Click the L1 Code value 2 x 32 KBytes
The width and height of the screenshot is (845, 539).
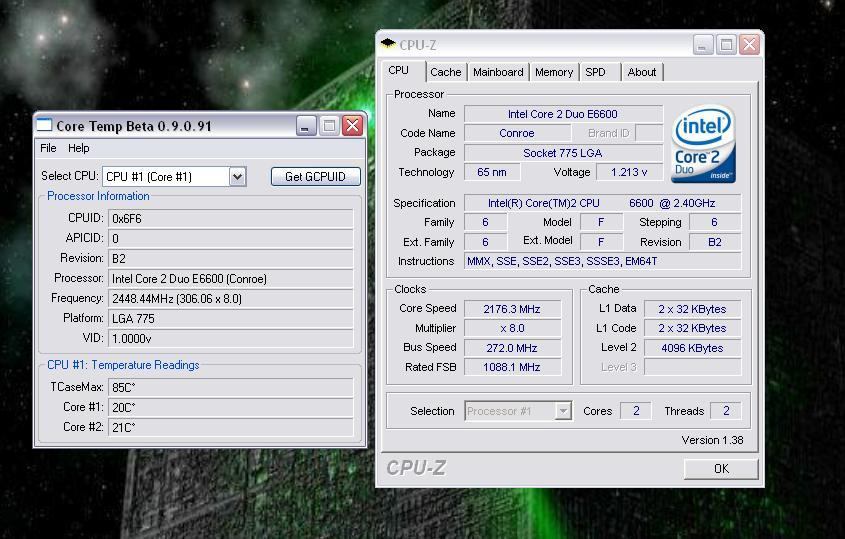coord(692,328)
